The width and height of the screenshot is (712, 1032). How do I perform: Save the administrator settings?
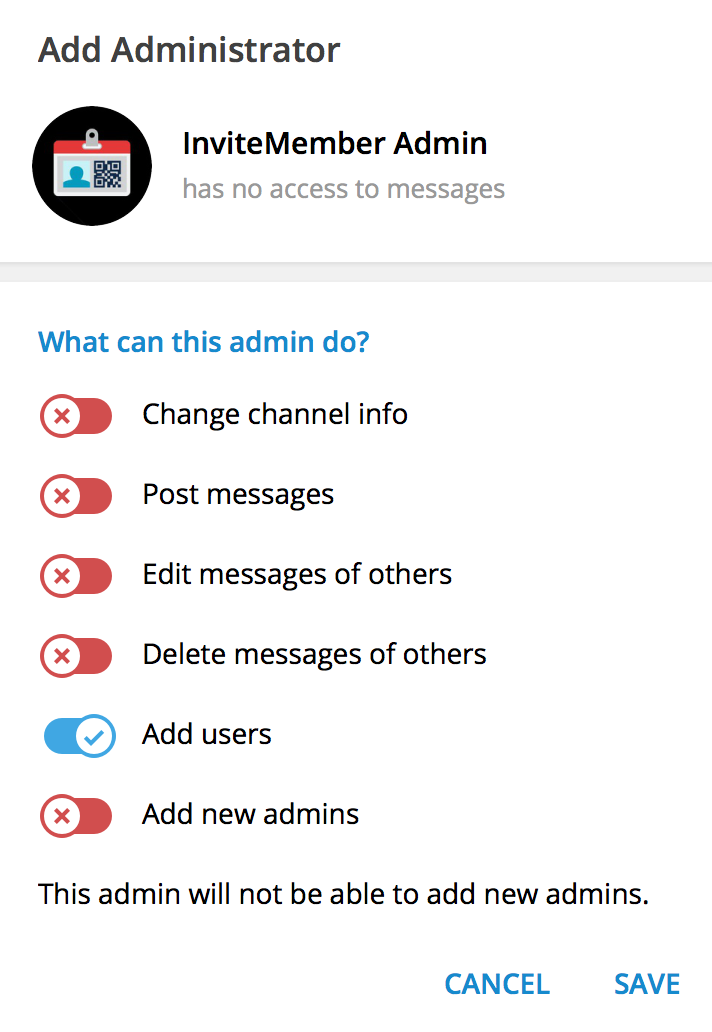(x=647, y=984)
